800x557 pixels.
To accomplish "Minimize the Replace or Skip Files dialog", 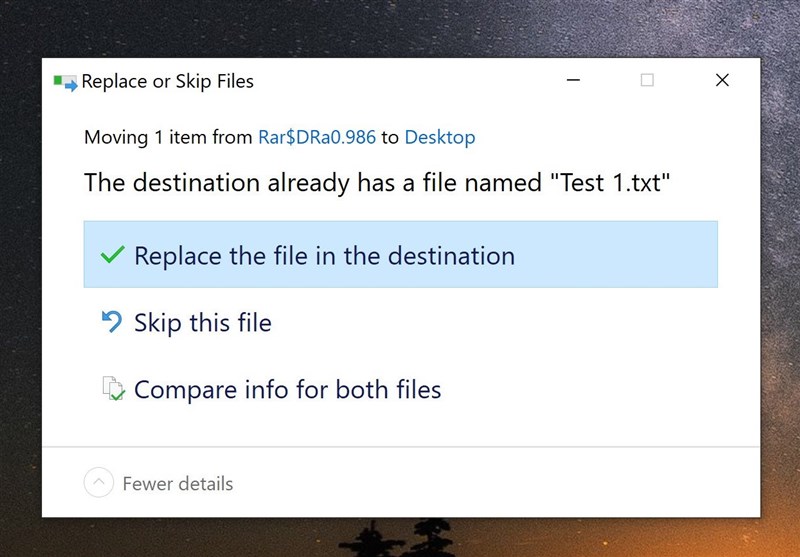I will (573, 81).
